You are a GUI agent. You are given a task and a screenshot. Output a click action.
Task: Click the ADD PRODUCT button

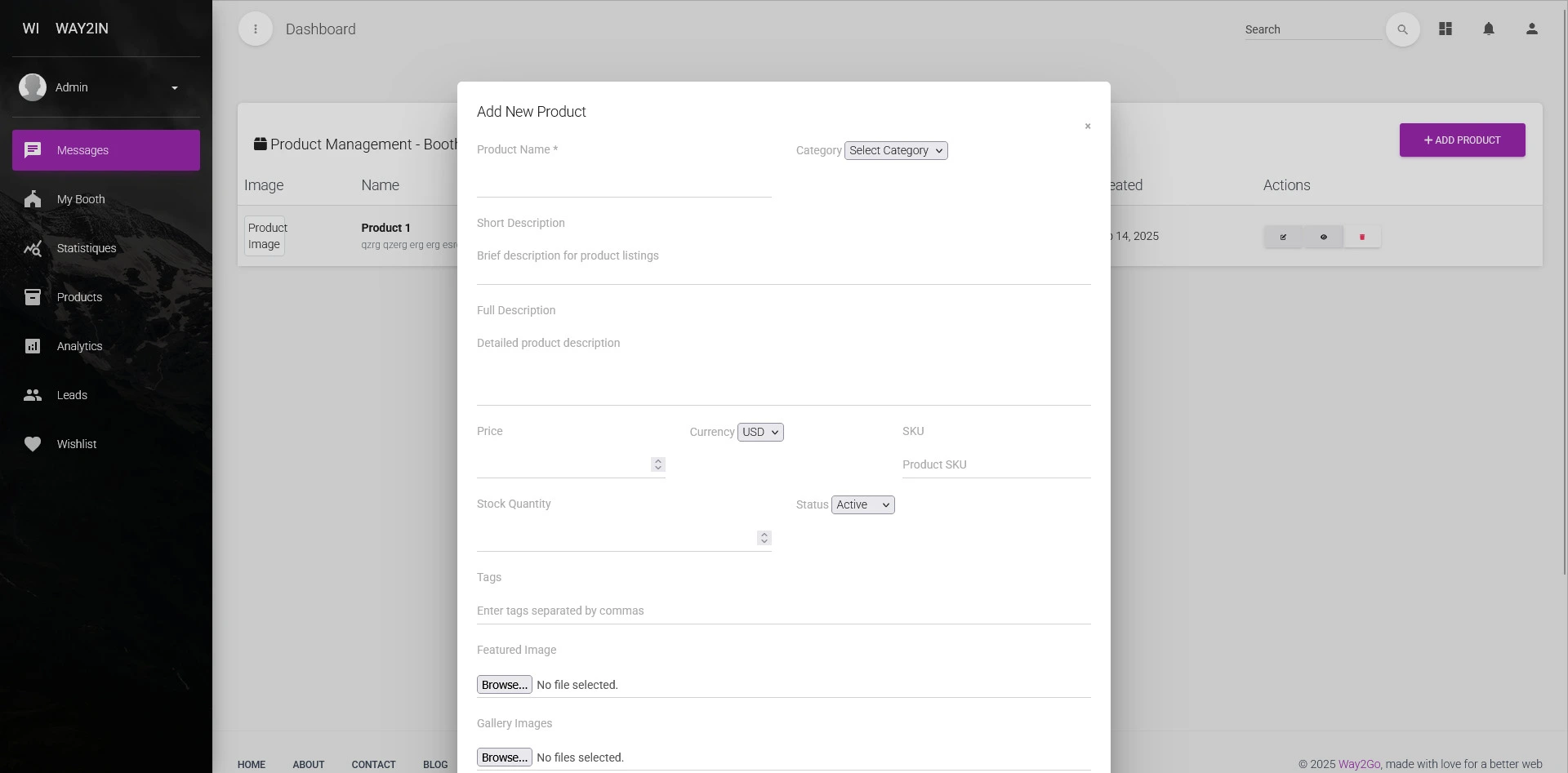[1461, 140]
